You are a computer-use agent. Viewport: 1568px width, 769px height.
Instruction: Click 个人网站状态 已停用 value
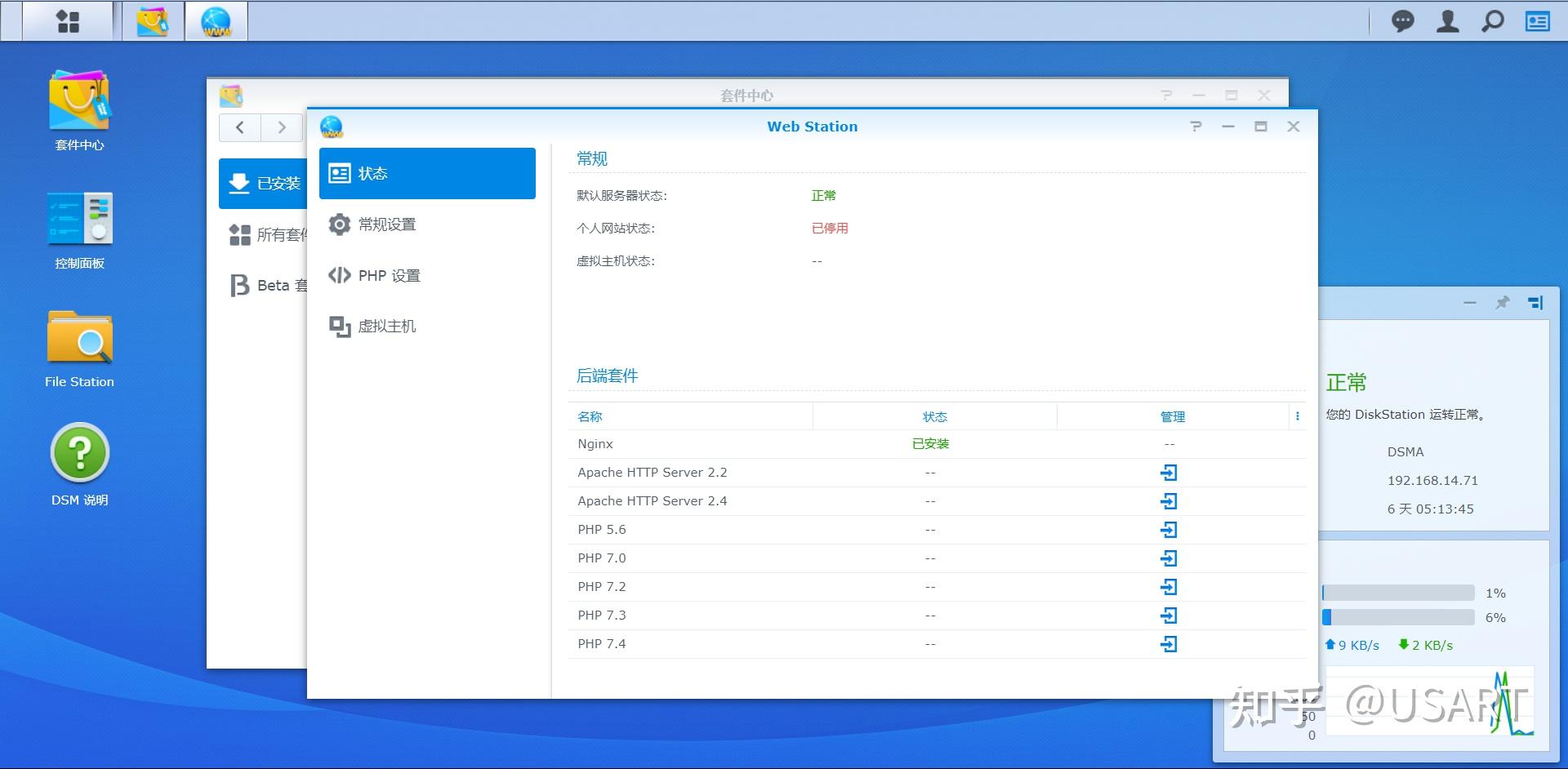pos(830,229)
